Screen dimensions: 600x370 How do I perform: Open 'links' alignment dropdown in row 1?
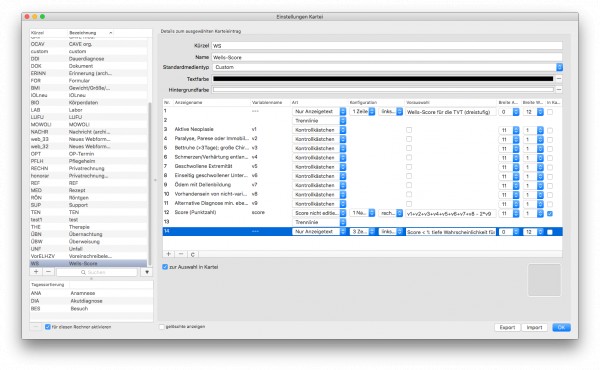pyautogui.click(x=391, y=111)
